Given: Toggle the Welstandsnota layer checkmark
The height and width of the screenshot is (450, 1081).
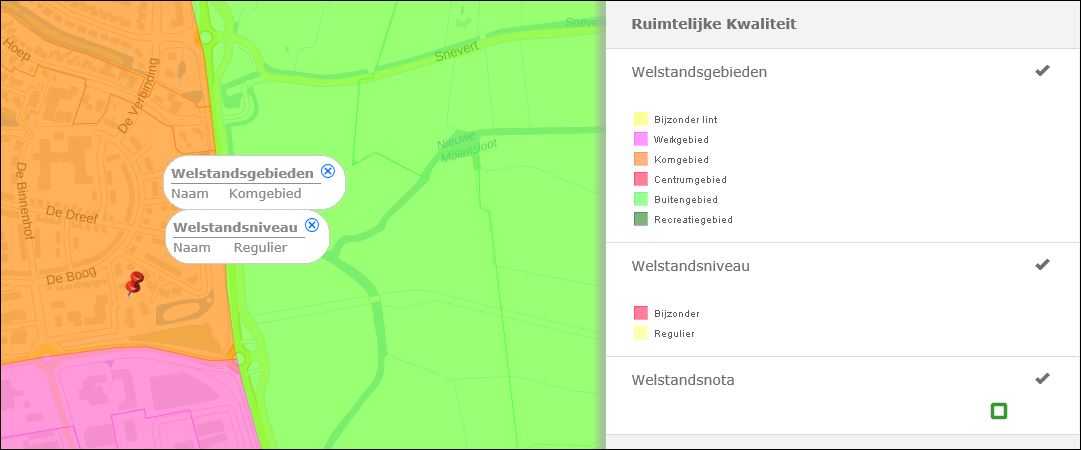Looking at the screenshot, I should coord(1042,378).
